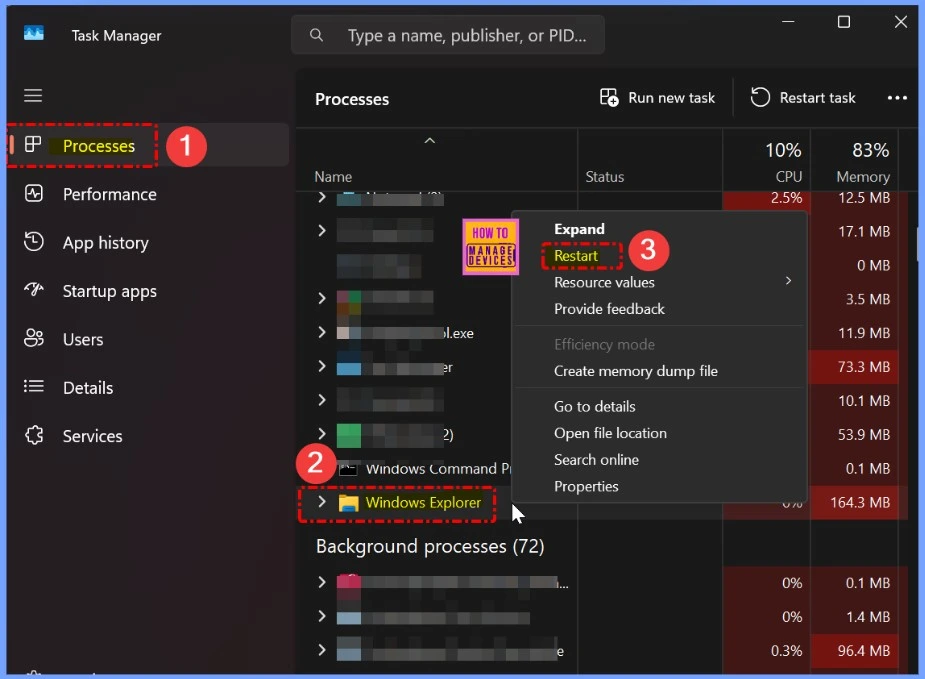This screenshot has width=925, height=679.
Task: Select the Windows Command Processor row
Action: (x=438, y=469)
